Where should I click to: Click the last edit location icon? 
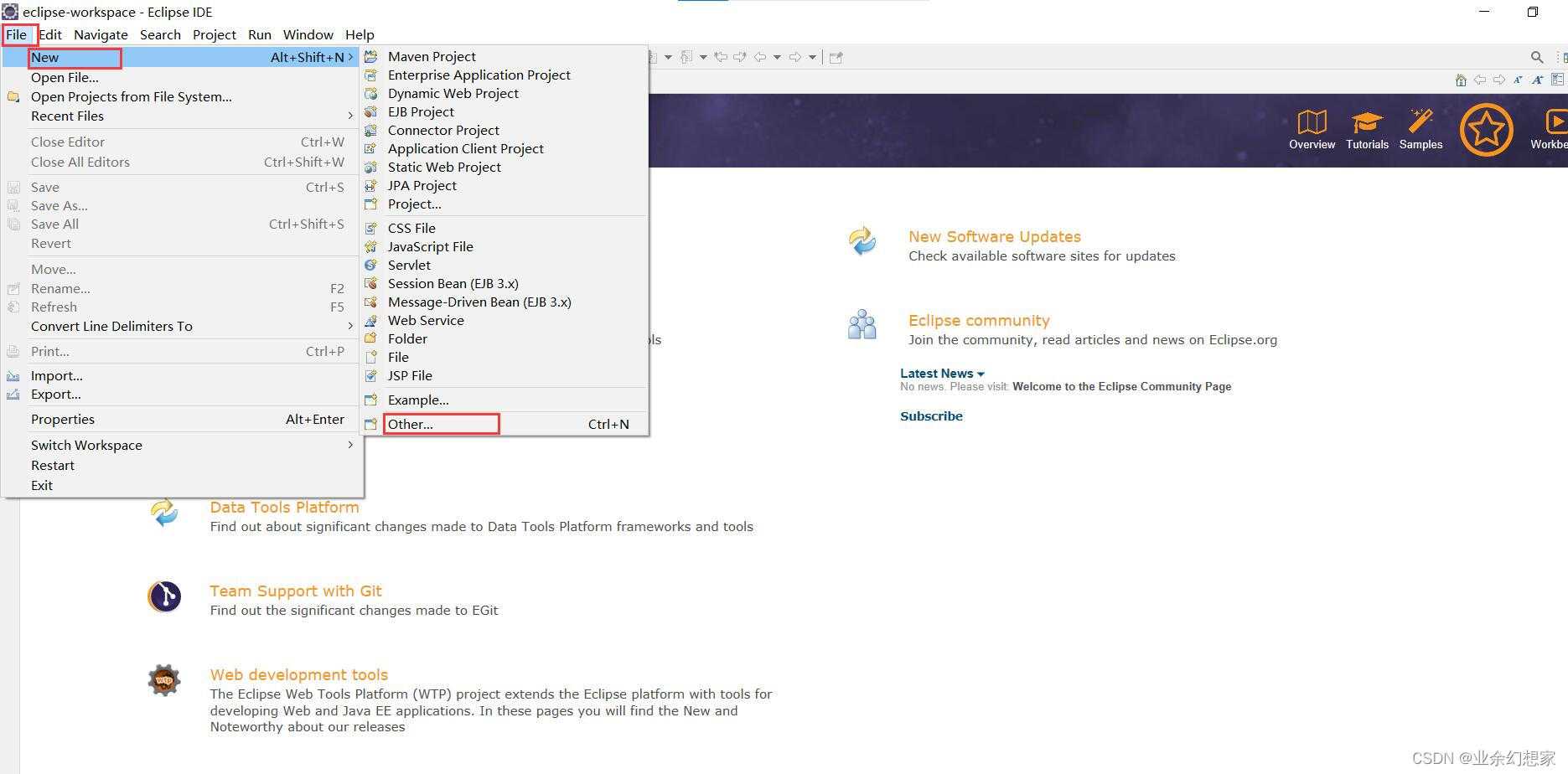pyautogui.click(x=721, y=57)
